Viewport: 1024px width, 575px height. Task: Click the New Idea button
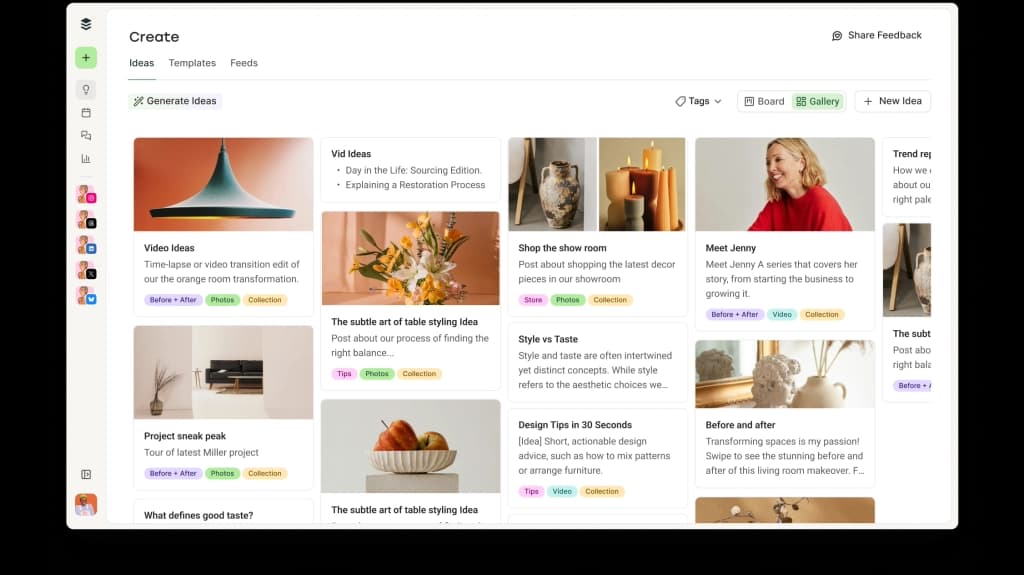coord(892,101)
